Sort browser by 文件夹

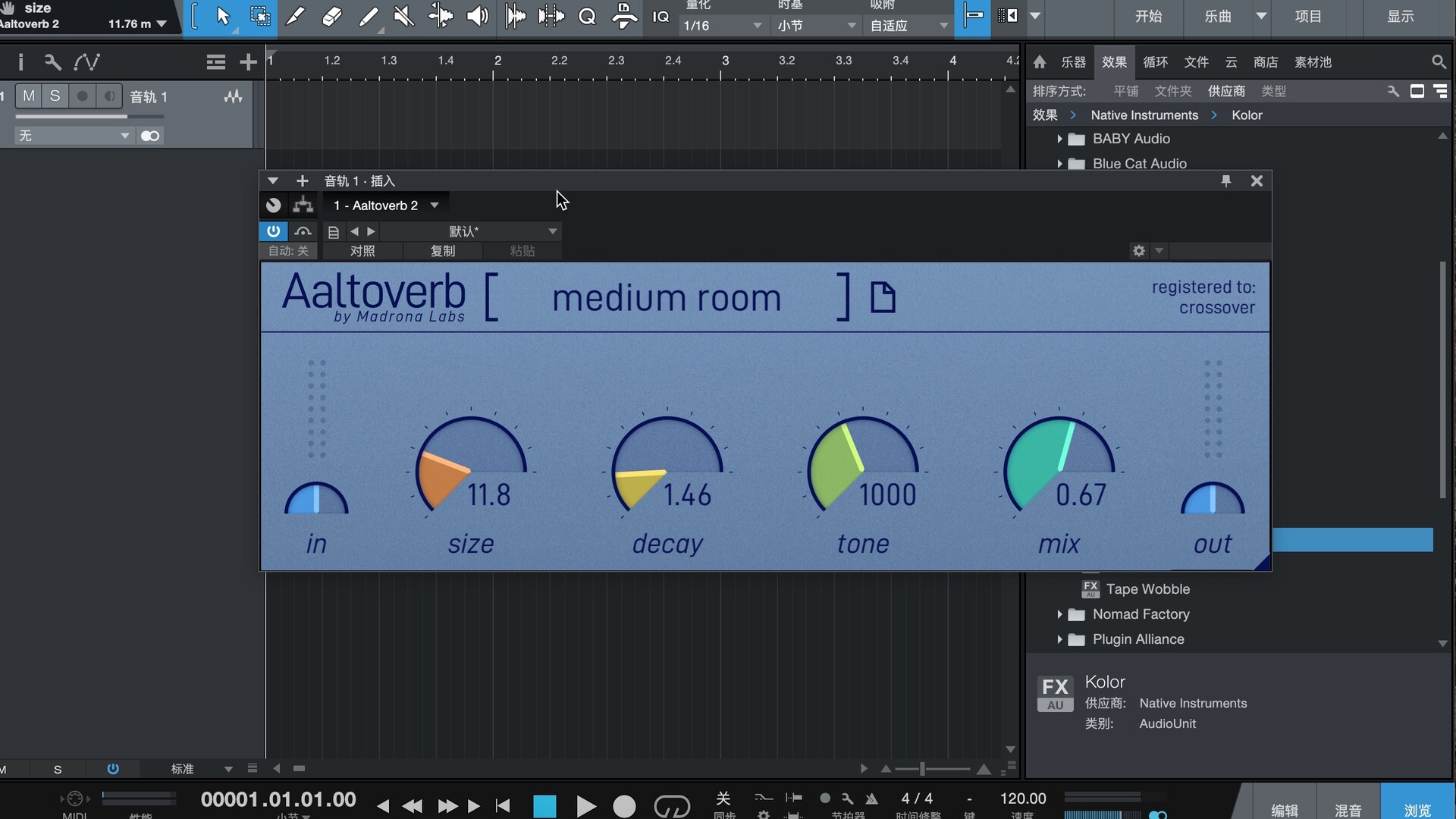pyautogui.click(x=1173, y=91)
